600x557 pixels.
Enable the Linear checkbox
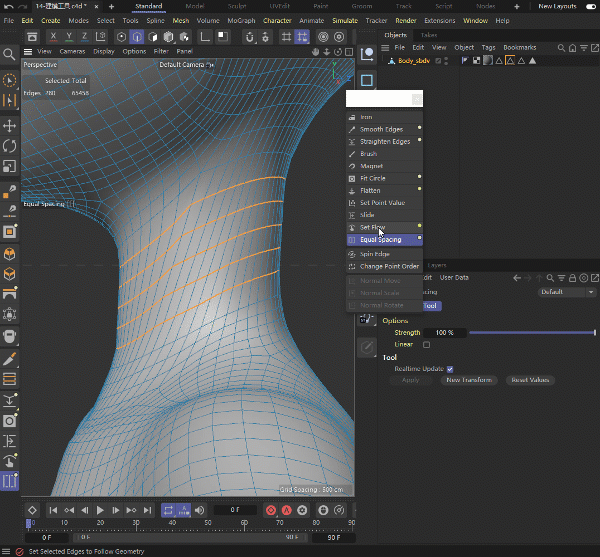[x=427, y=344]
